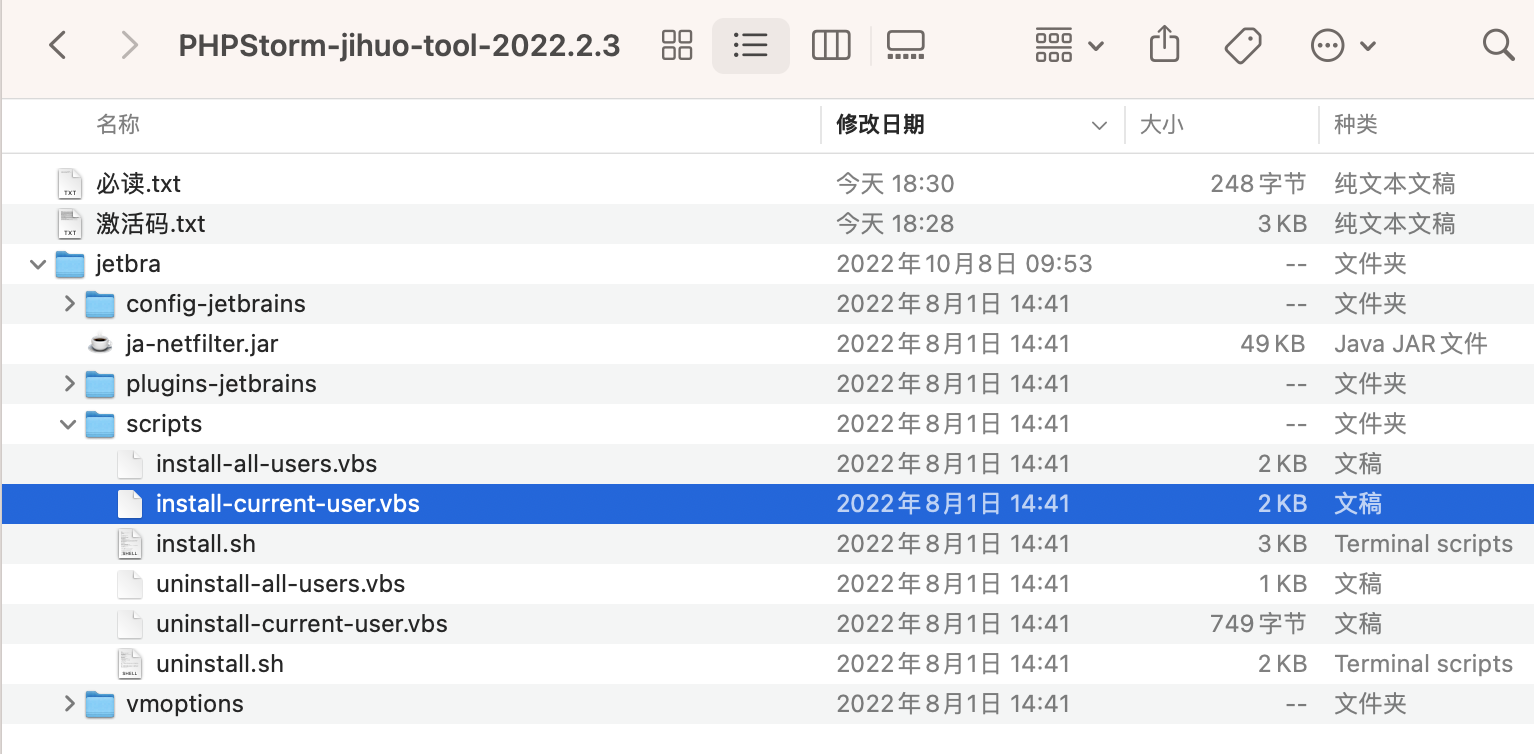The height and width of the screenshot is (754, 1534).
Task: Switch to list view
Action: (x=750, y=45)
